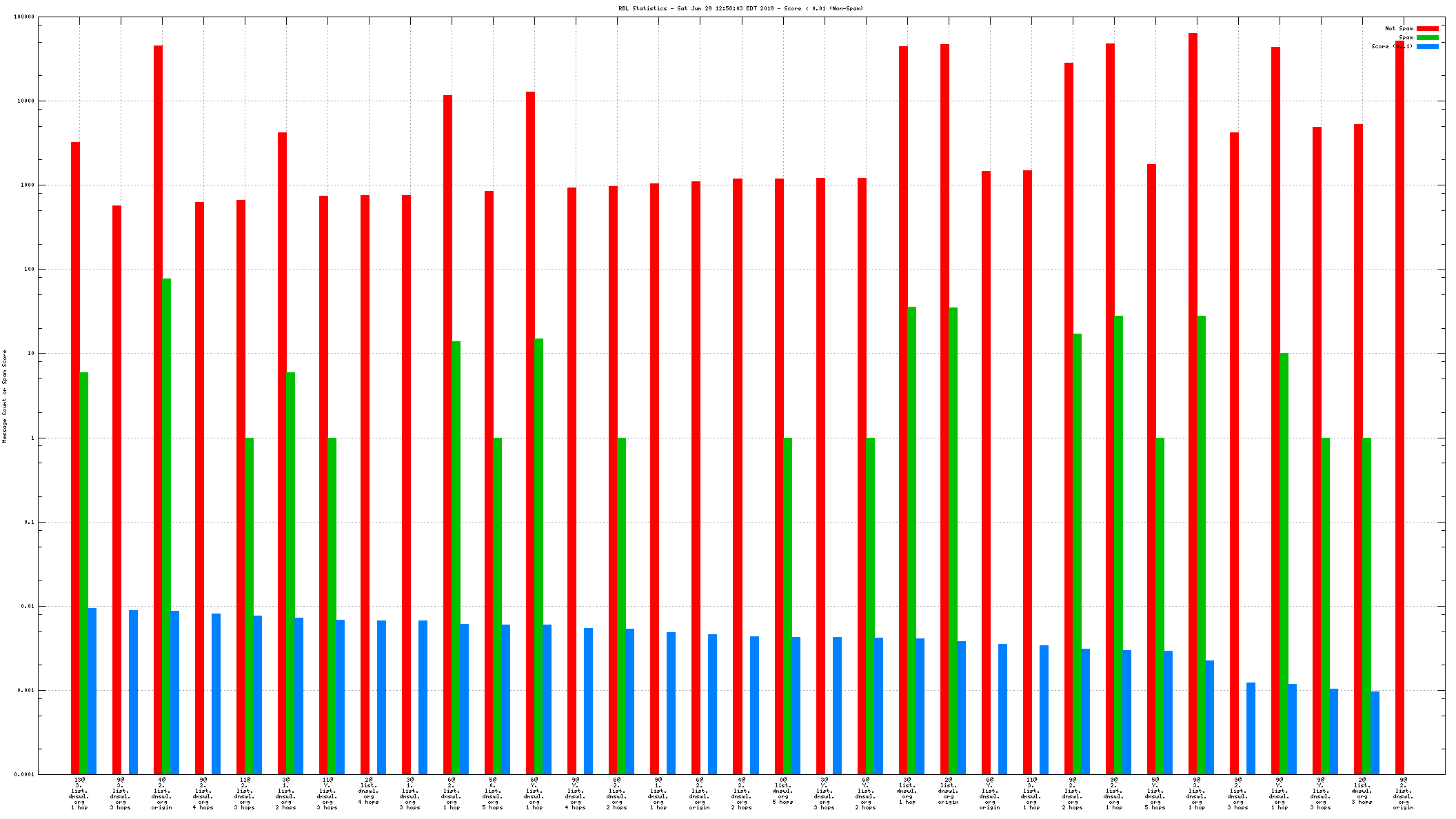Select the 0@list.dnswl.org 5 hops label
1456x819 pixels.
pos(782,791)
